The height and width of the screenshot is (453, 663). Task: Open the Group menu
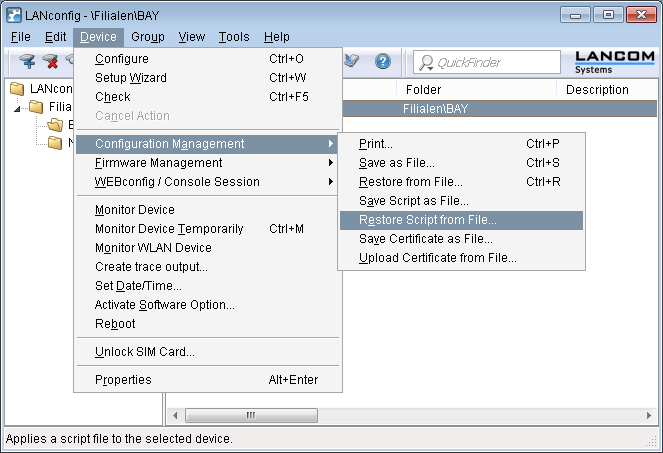(148, 37)
